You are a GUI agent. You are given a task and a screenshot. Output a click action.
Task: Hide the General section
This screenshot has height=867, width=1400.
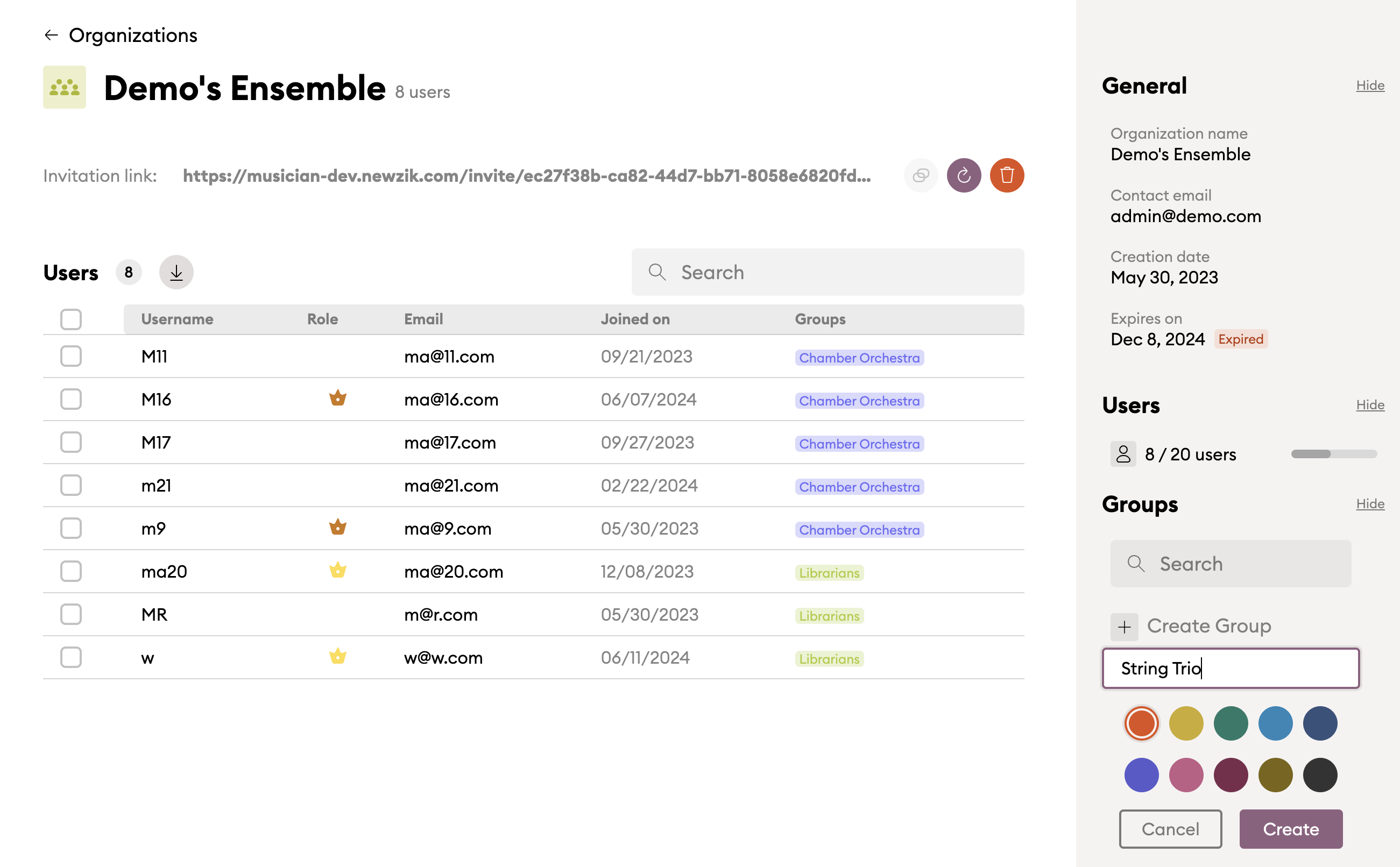[1370, 86]
